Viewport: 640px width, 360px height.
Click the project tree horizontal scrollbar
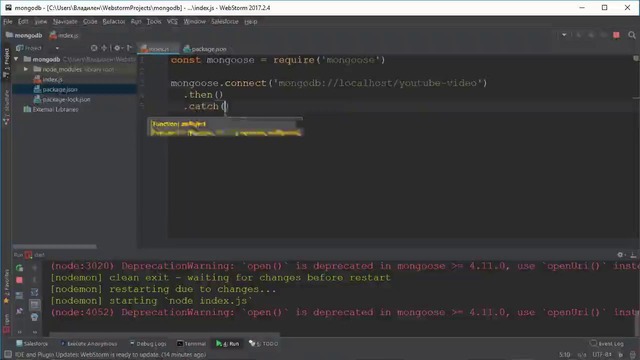point(55,247)
